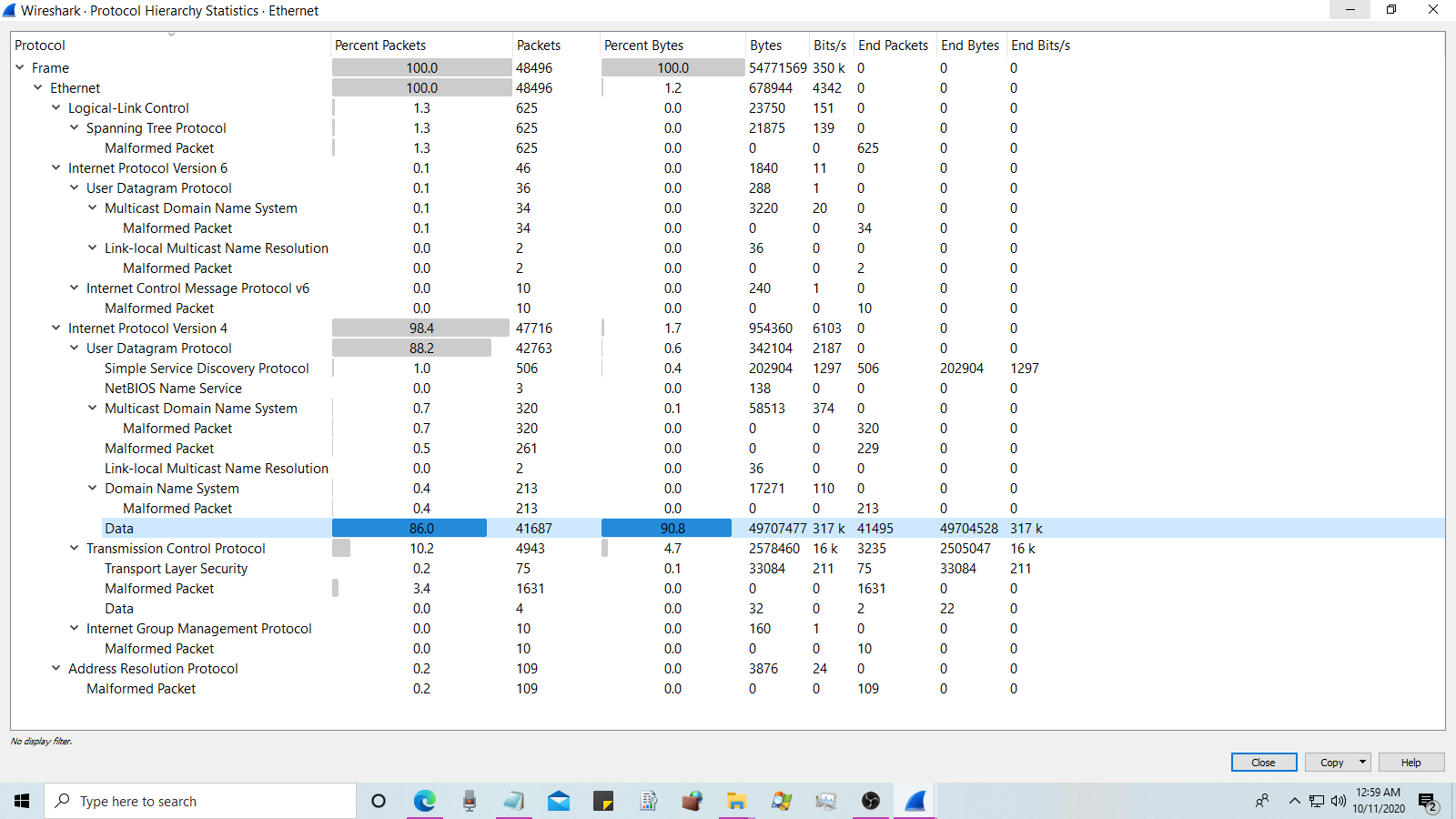Open the network status tray icon
The width and height of the screenshot is (1456, 819).
(x=1317, y=801)
